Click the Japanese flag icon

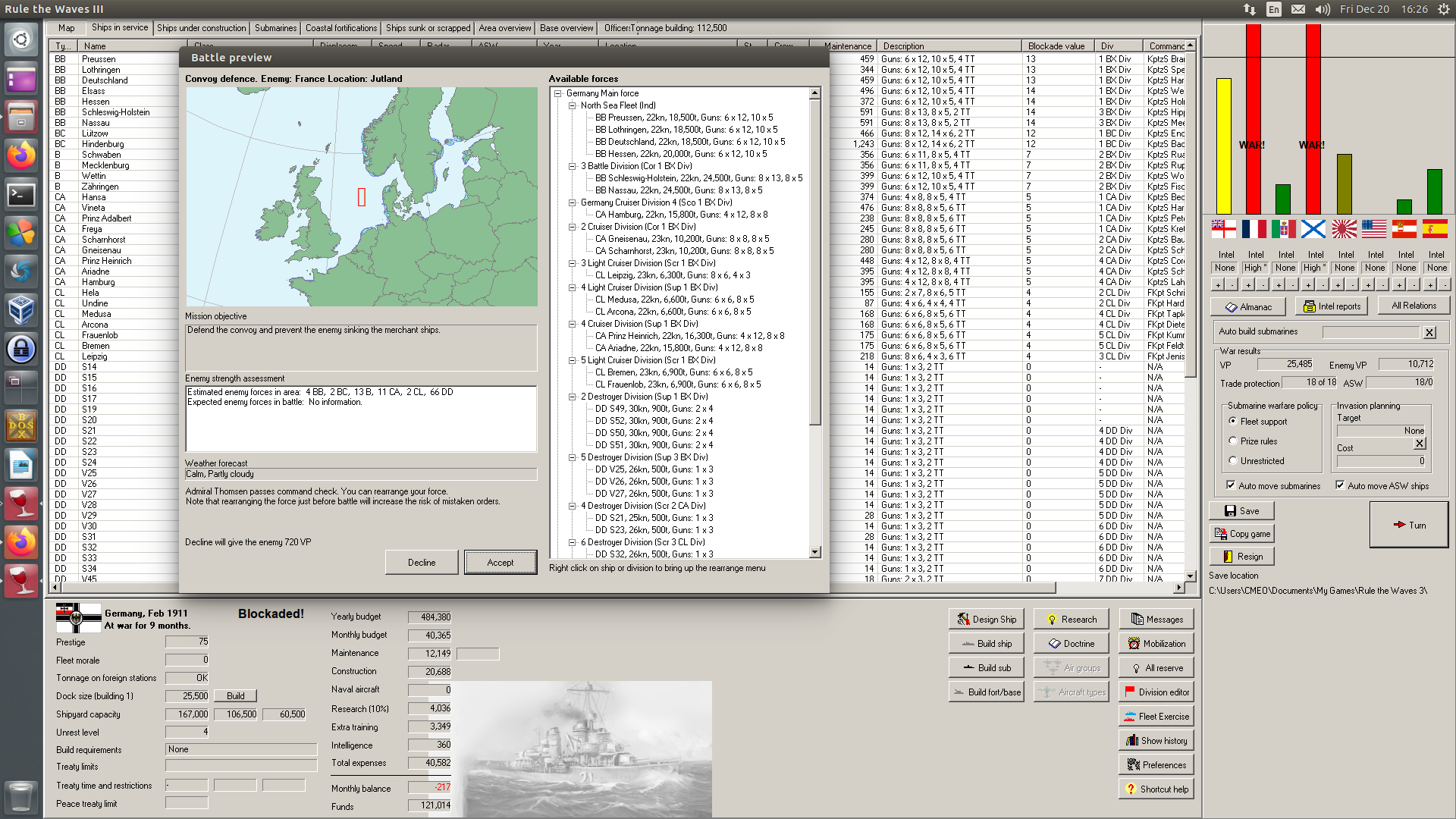1345,228
